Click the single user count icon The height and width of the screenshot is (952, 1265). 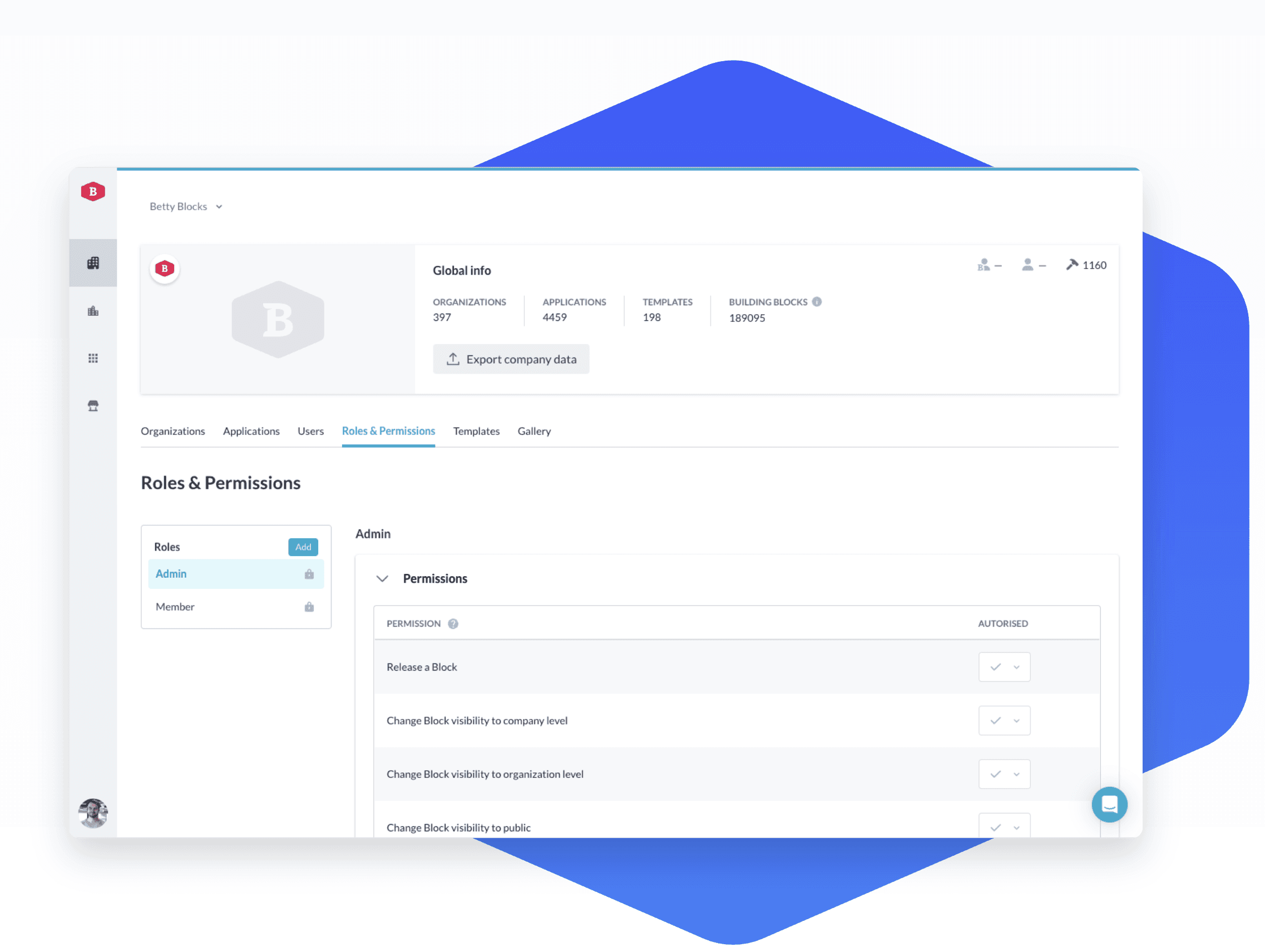(x=1027, y=265)
